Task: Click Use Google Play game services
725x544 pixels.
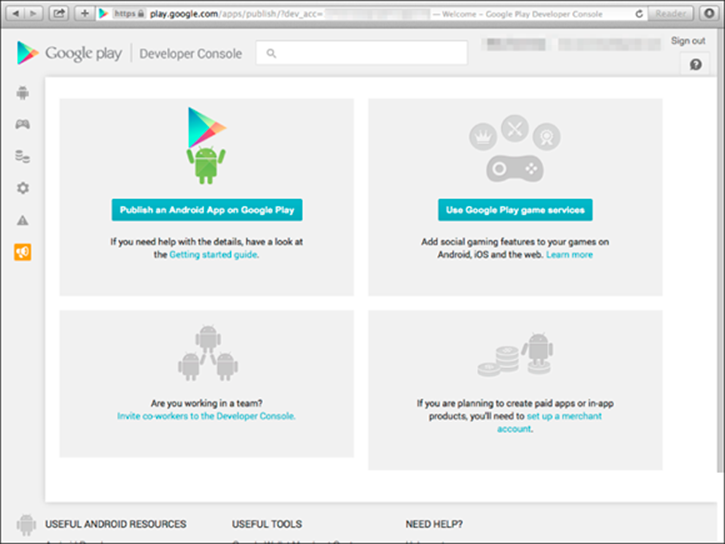Action: pyautogui.click(x=515, y=210)
